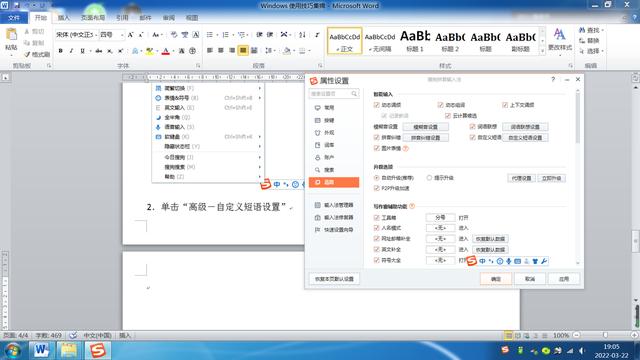The height and width of the screenshot is (360, 640).
Task: Click the 恢复本页默认设置 button
Action: (x=334, y=279)
